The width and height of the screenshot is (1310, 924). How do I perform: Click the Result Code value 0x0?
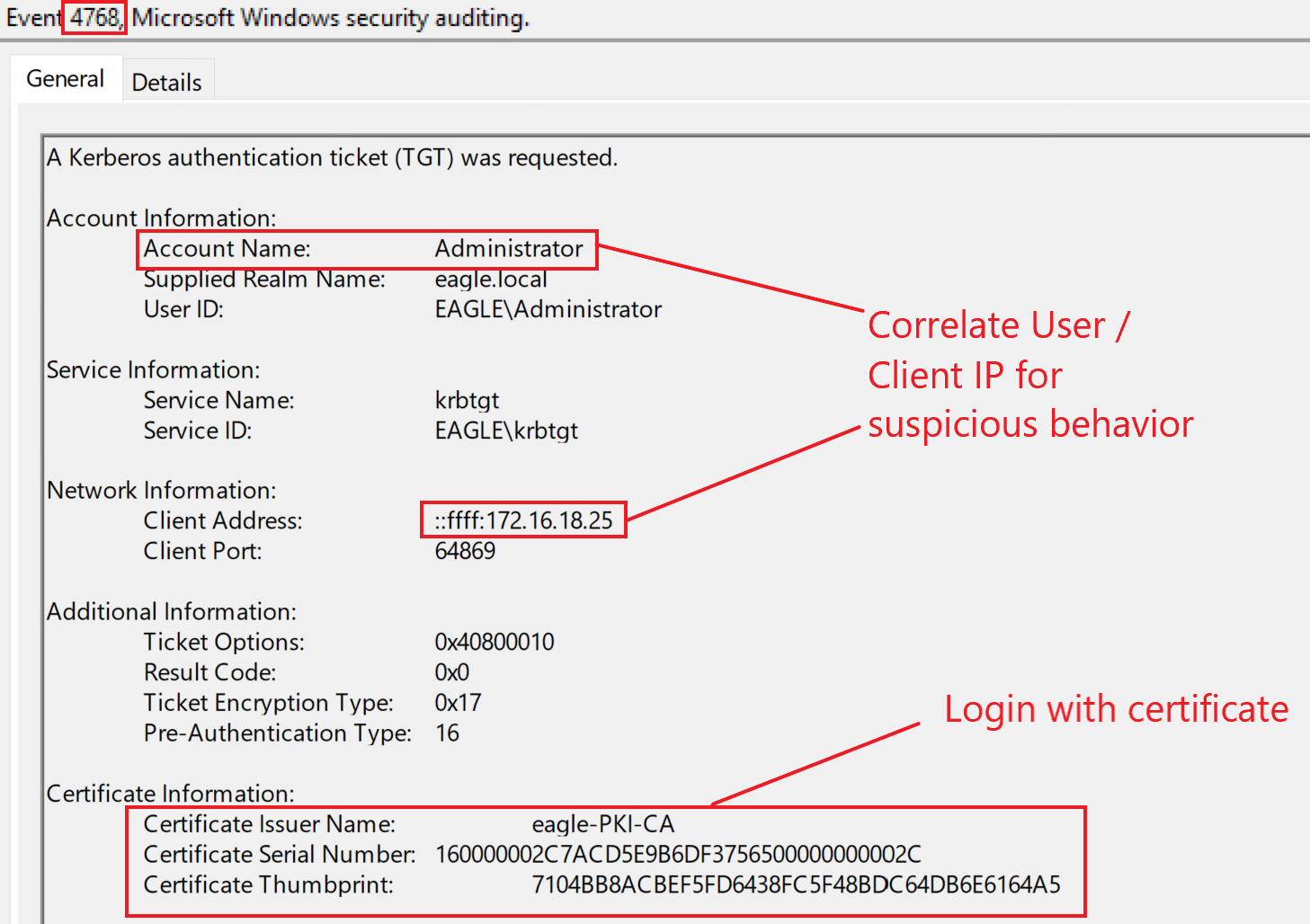[451, 672]
